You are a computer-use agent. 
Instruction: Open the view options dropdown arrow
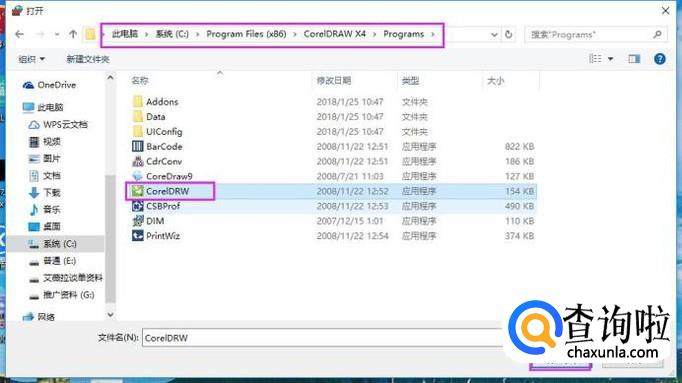610,59
